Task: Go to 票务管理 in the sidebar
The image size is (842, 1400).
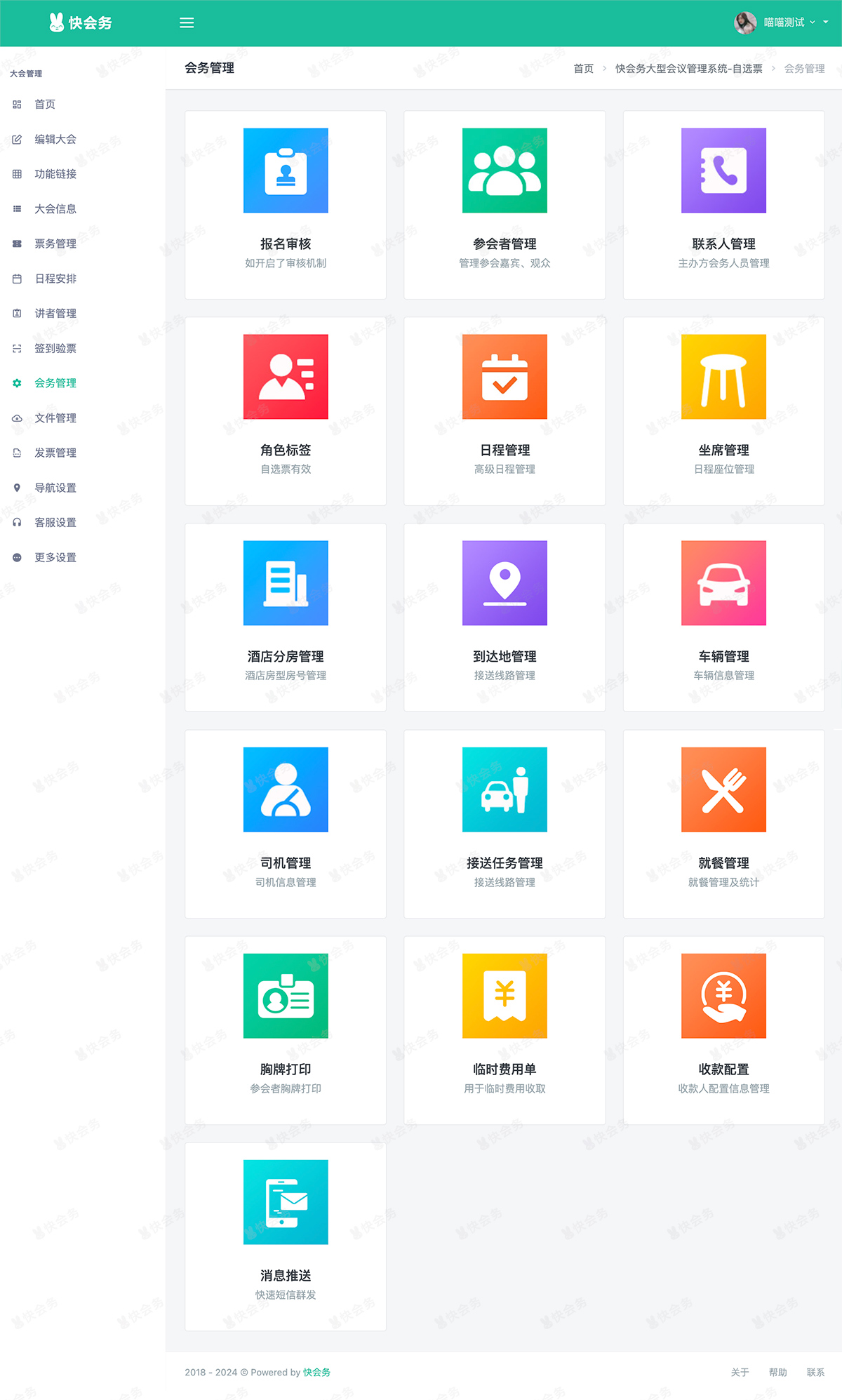Action: tap(55, 244)
